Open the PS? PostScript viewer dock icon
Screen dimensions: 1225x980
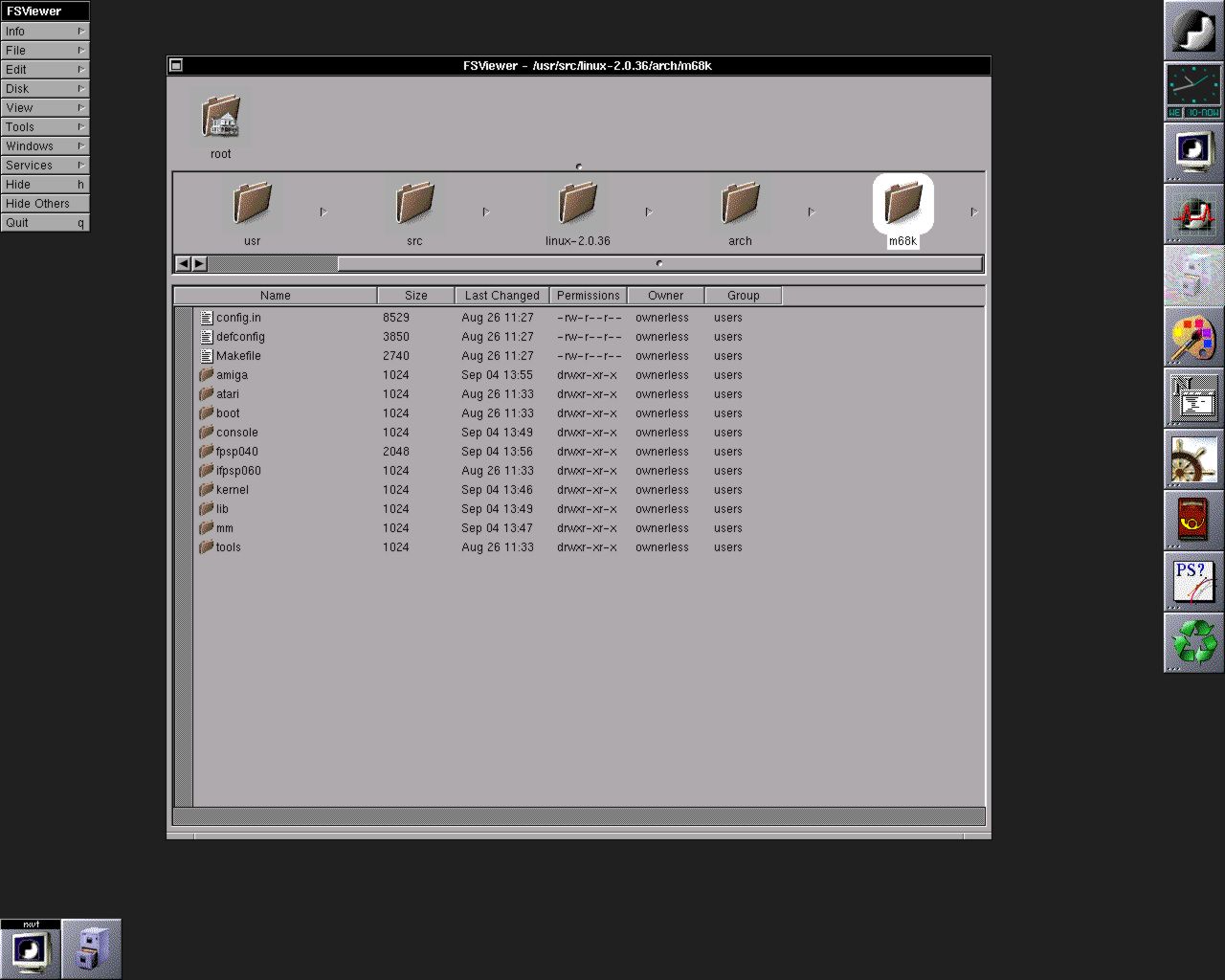click(1193, 582)
